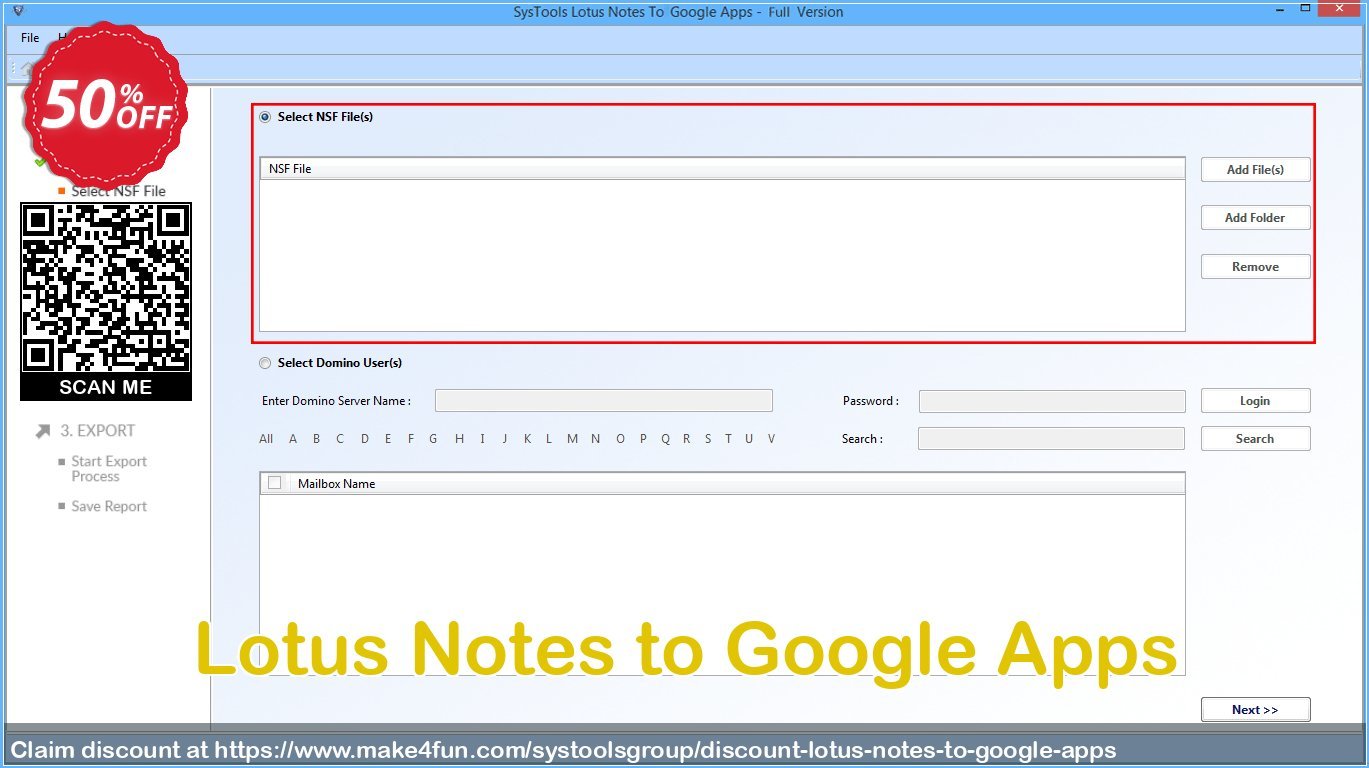Filter mailboxes by letter H
This screenshot has width=1369, height=768.
[x=459, y=439]
